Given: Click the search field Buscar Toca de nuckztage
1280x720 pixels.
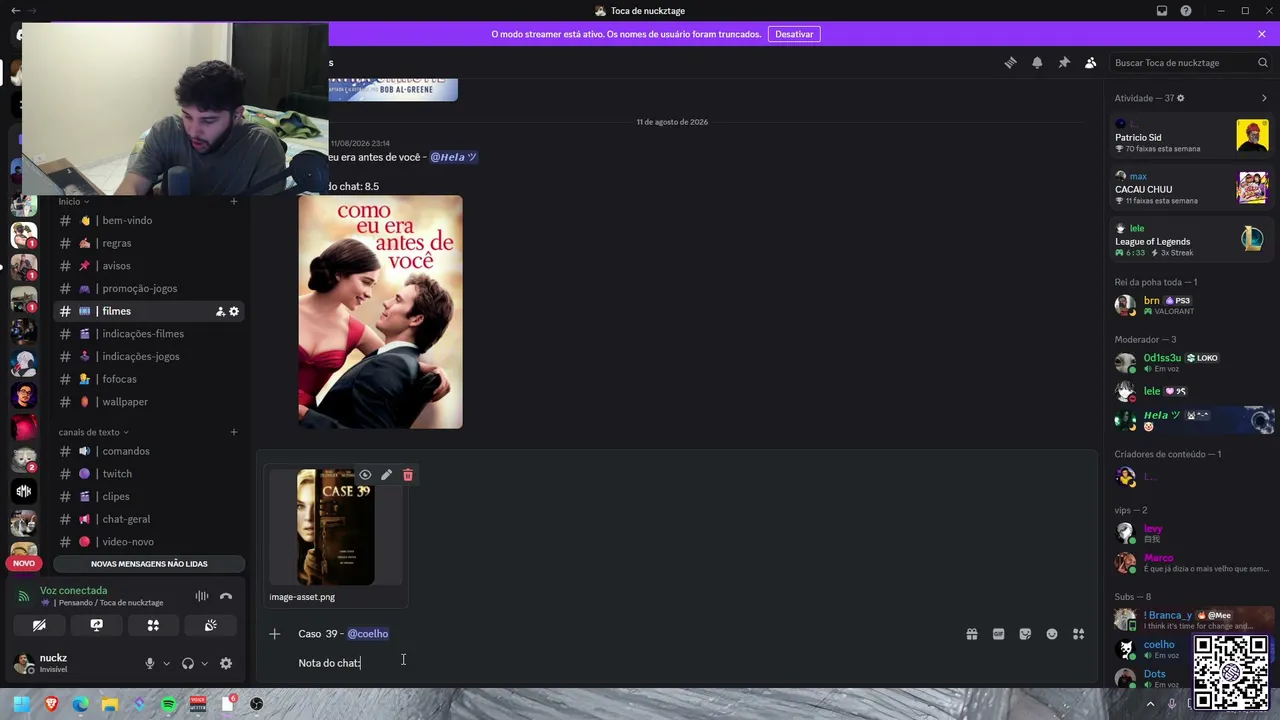Looking at the screenshot, I should click(1191, 63).
